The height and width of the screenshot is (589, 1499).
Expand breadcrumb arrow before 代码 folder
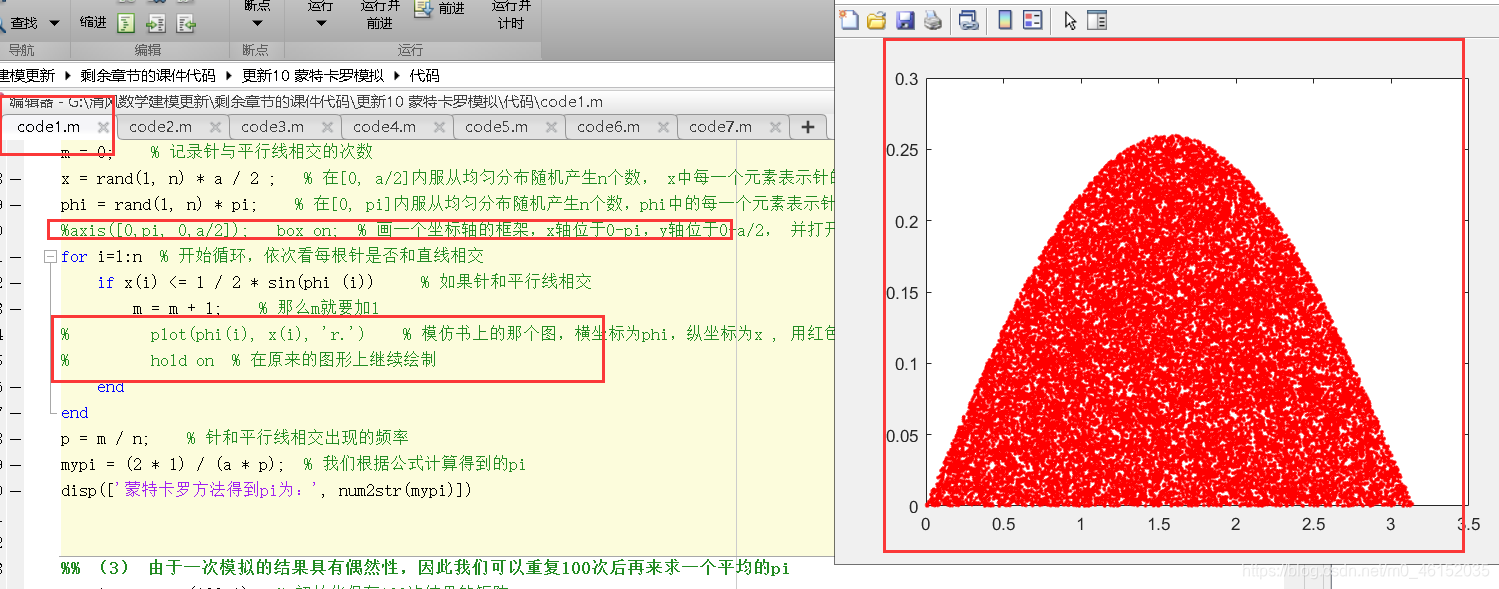[x=397, y=75]
